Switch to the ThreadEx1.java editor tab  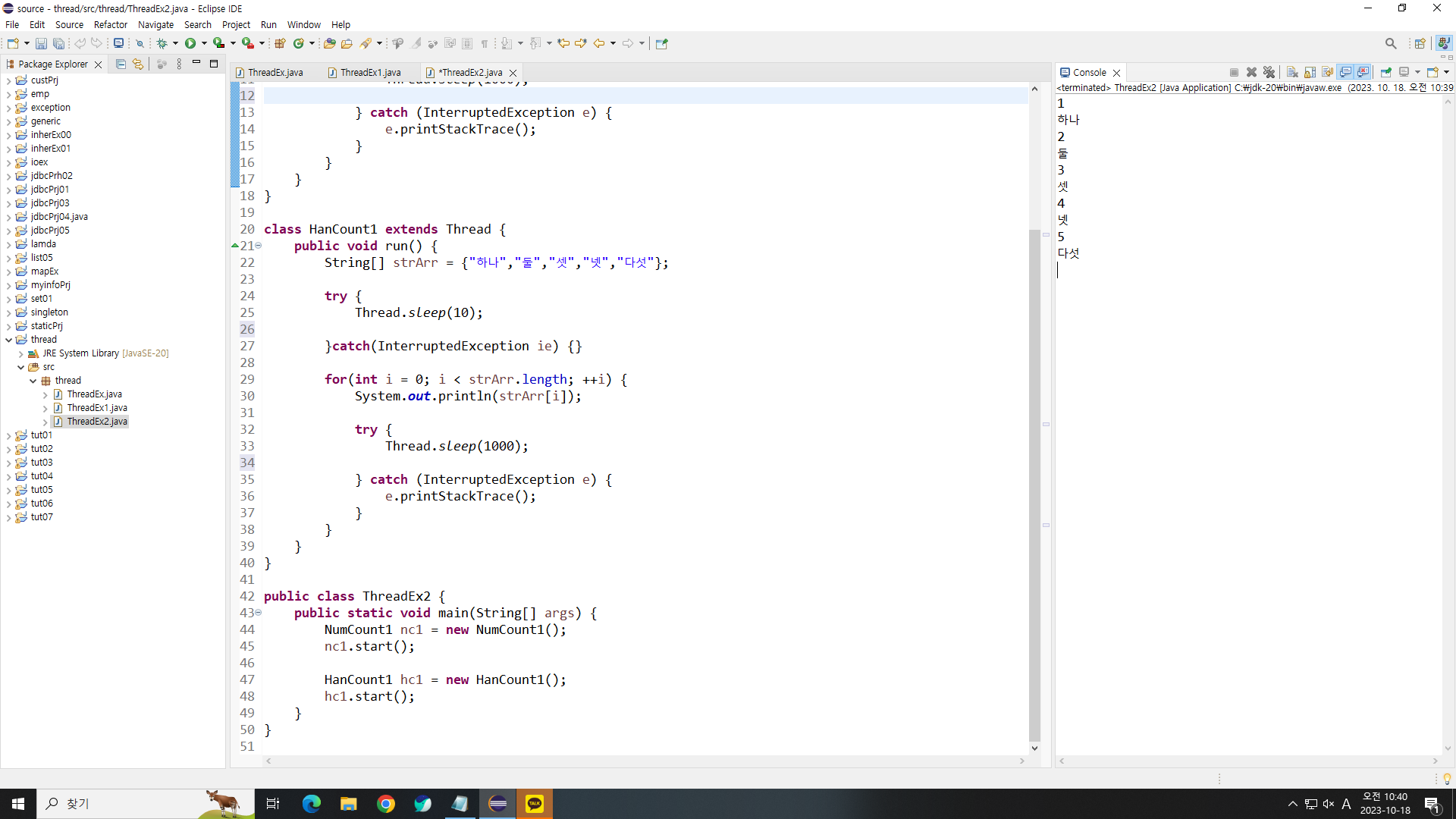coord(370,73)
